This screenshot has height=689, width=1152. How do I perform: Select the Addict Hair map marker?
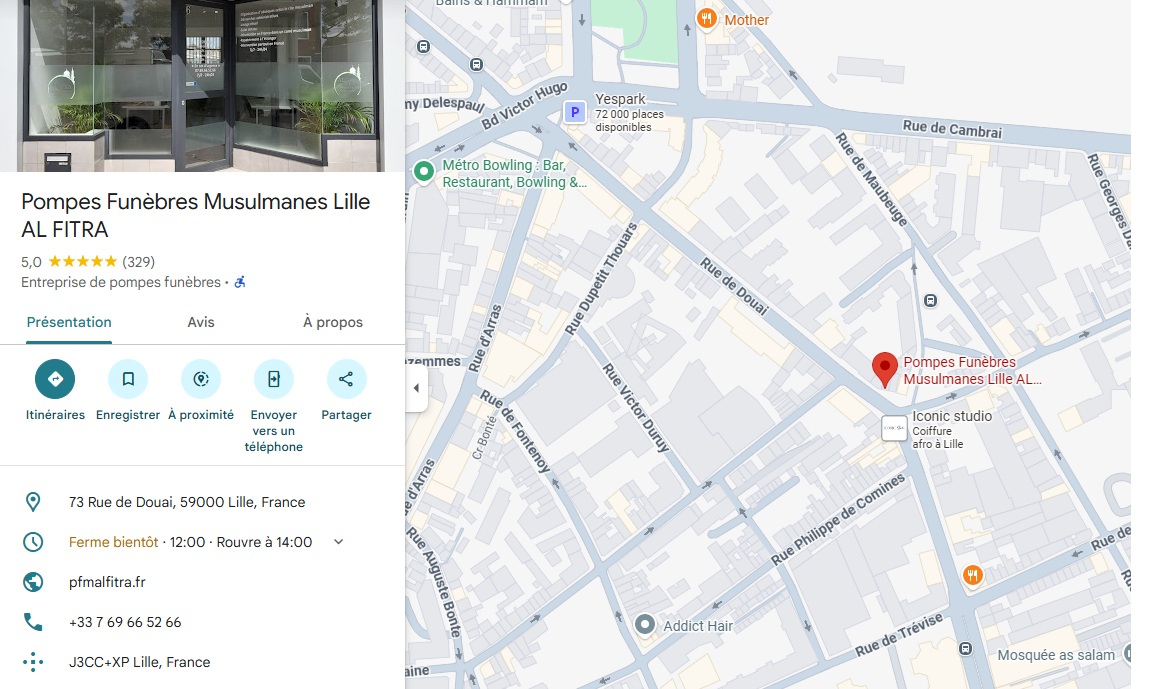[x=644, y=625]
